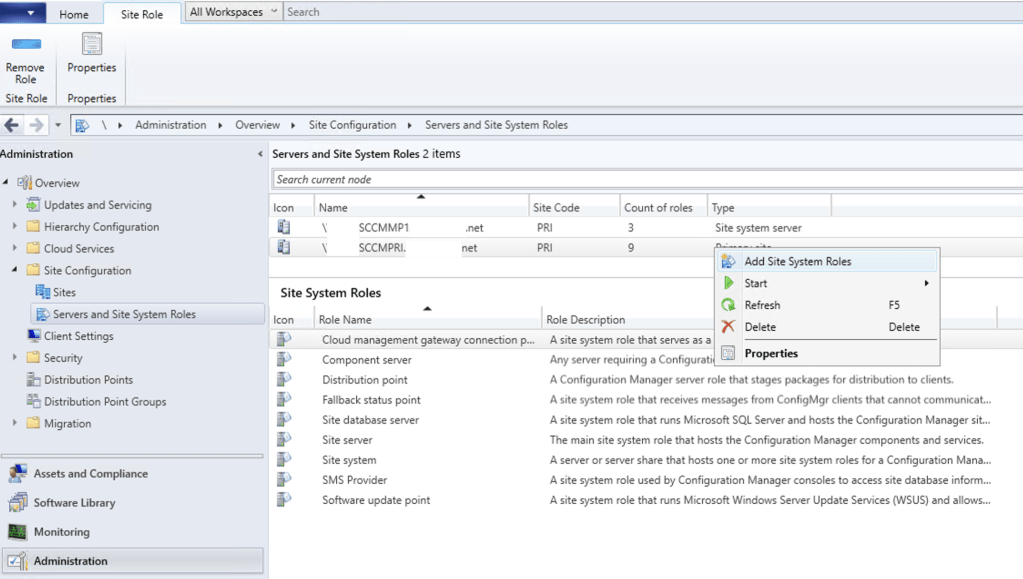Choose Add Site System Roles menu item
The height and width of the screenshot is (579, 1023).
tap(797, 261)
